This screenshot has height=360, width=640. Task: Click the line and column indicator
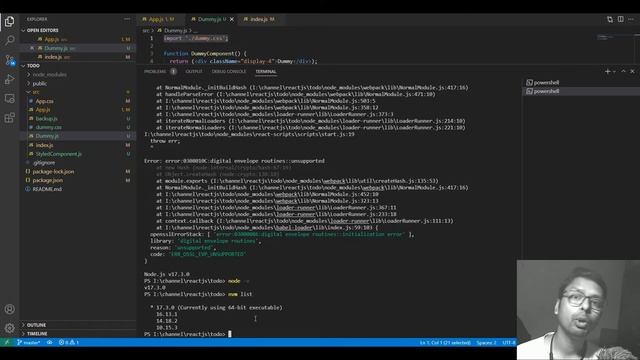pyautogui.click(x=445, y=342)
